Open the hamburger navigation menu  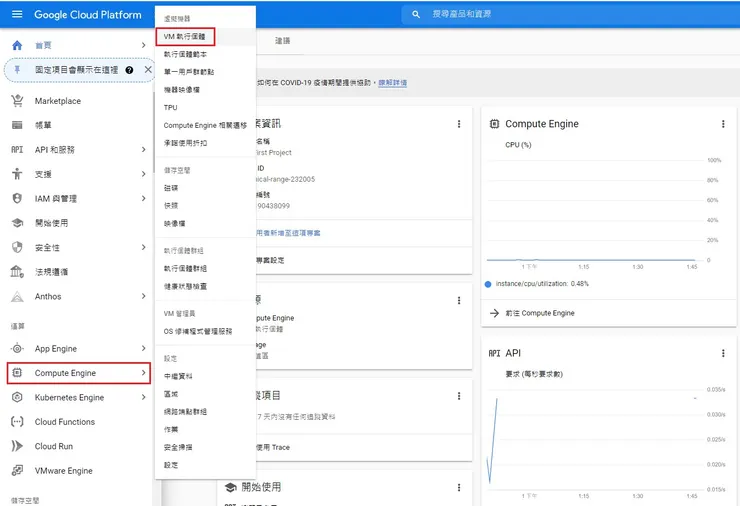(x=17, y=14)
